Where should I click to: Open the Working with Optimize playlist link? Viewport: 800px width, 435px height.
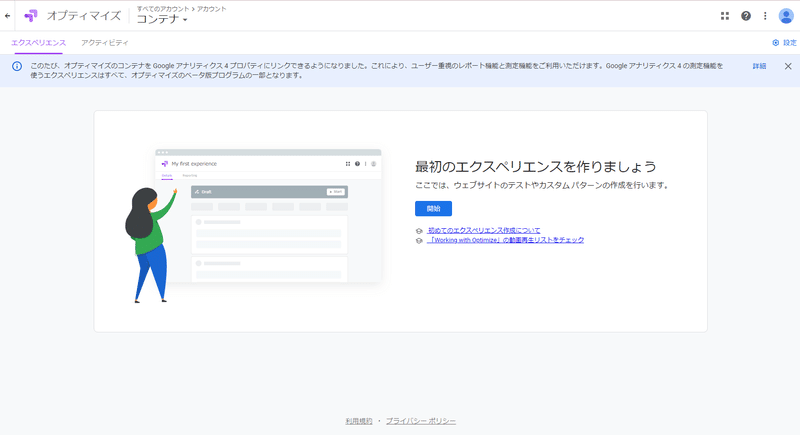(506, 240)
